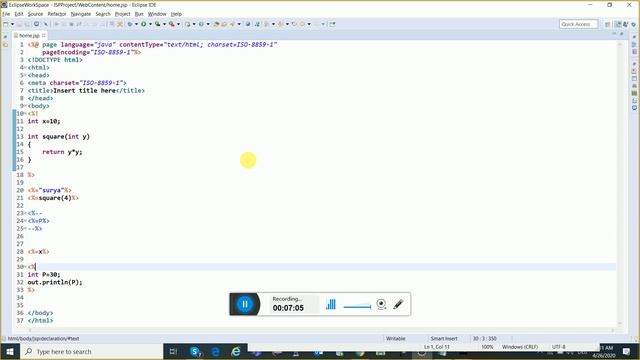Click the Quick Access search field
640x360 pixels.
point(578,24)
